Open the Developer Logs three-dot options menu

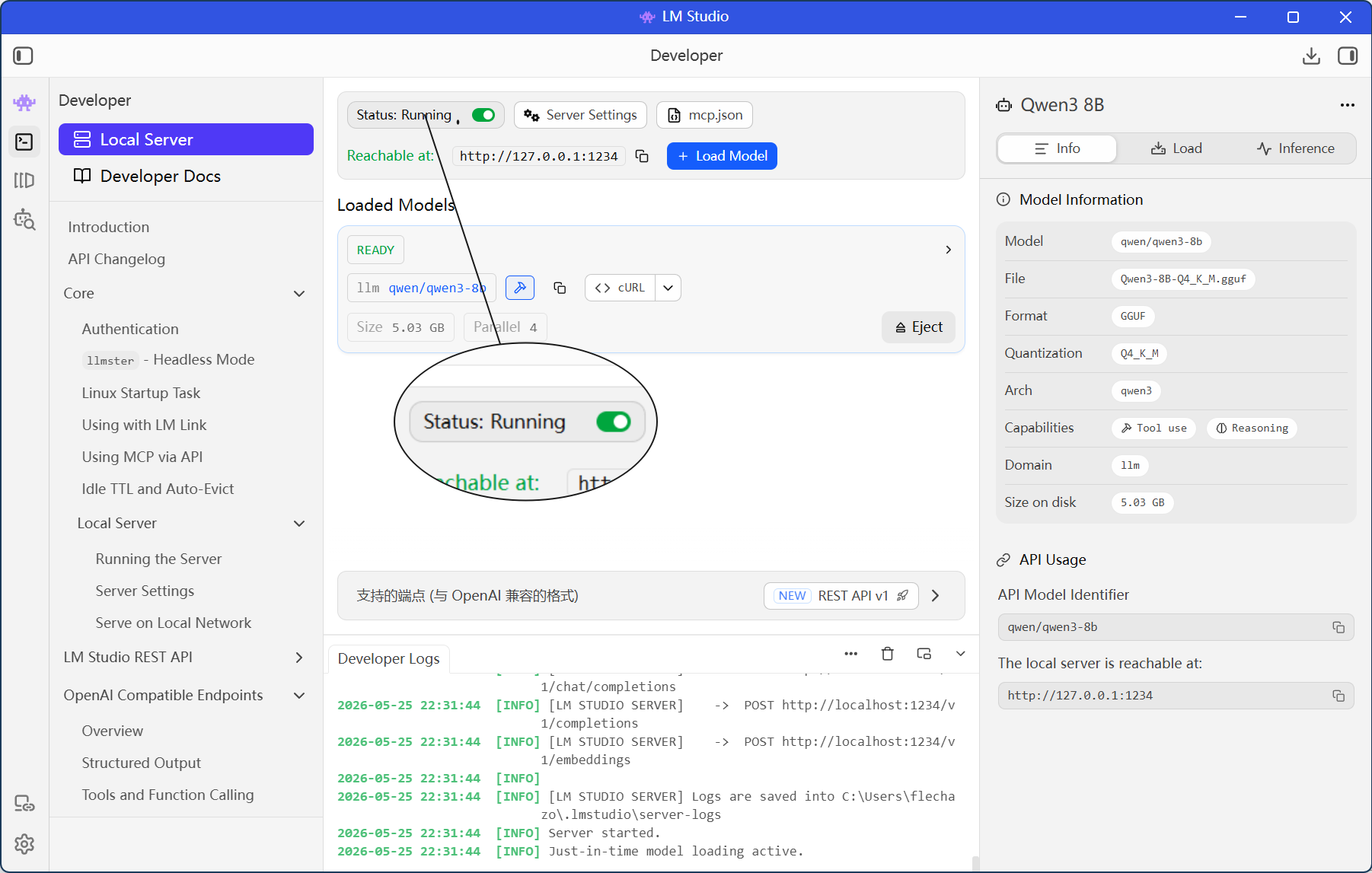tap(851, 654)
